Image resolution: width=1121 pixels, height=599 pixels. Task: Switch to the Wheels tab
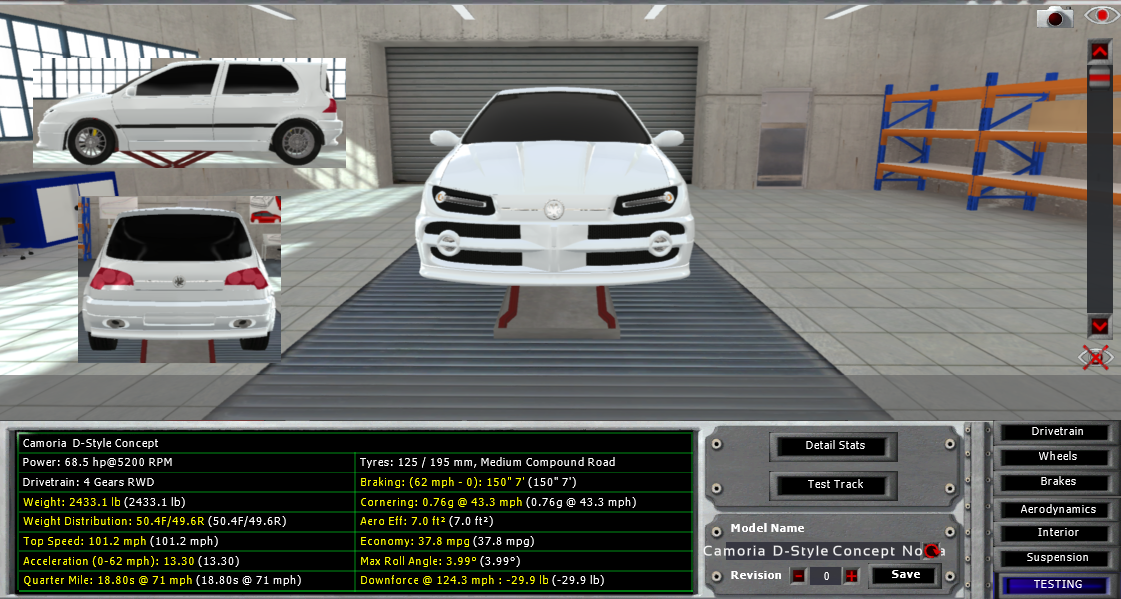pos(1057,457)
